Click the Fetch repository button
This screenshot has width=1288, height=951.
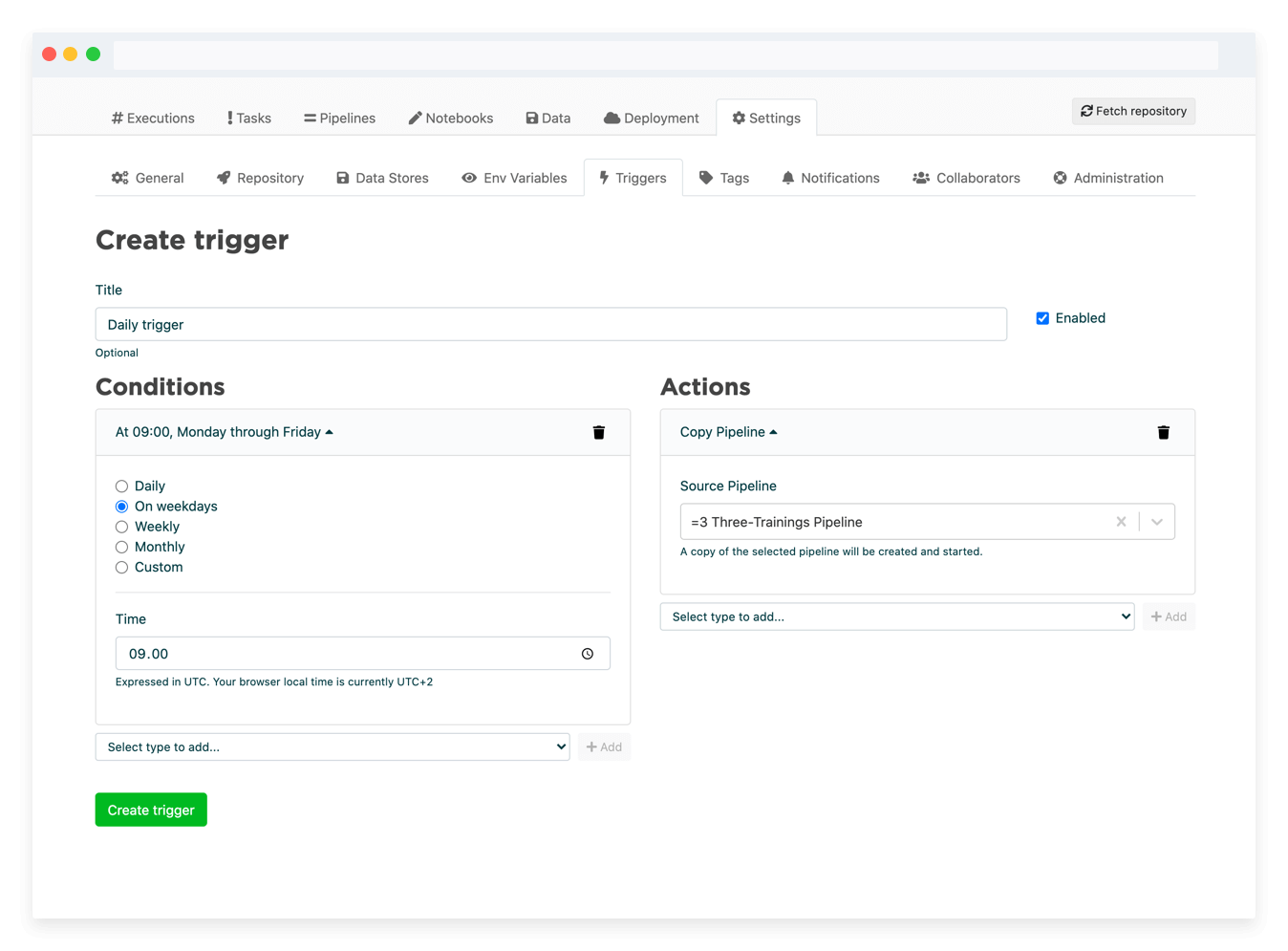coord(1133,111)
